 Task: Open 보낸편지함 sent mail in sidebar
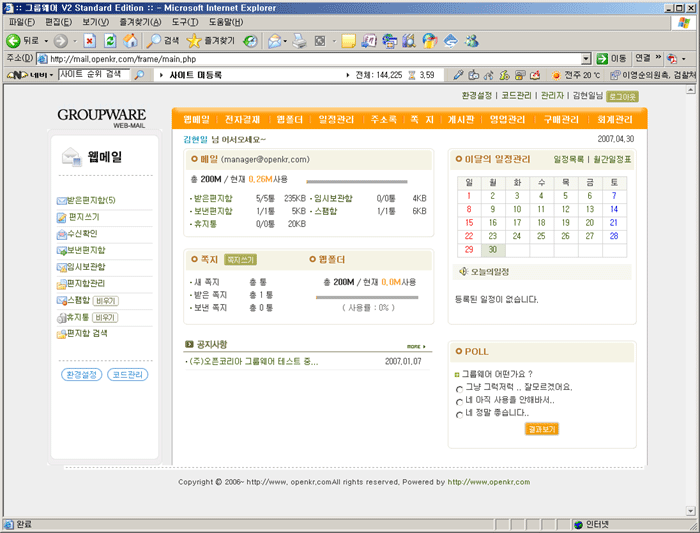86,250
